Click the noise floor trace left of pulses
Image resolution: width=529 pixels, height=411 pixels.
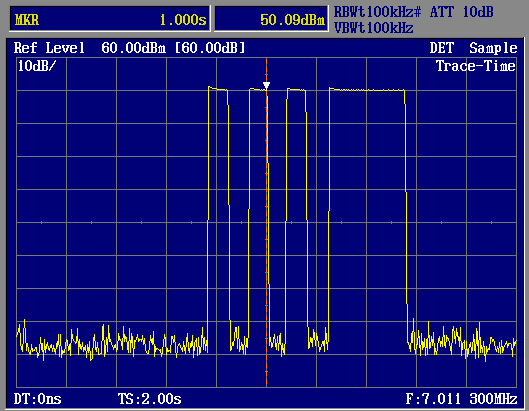coord(111,341)
